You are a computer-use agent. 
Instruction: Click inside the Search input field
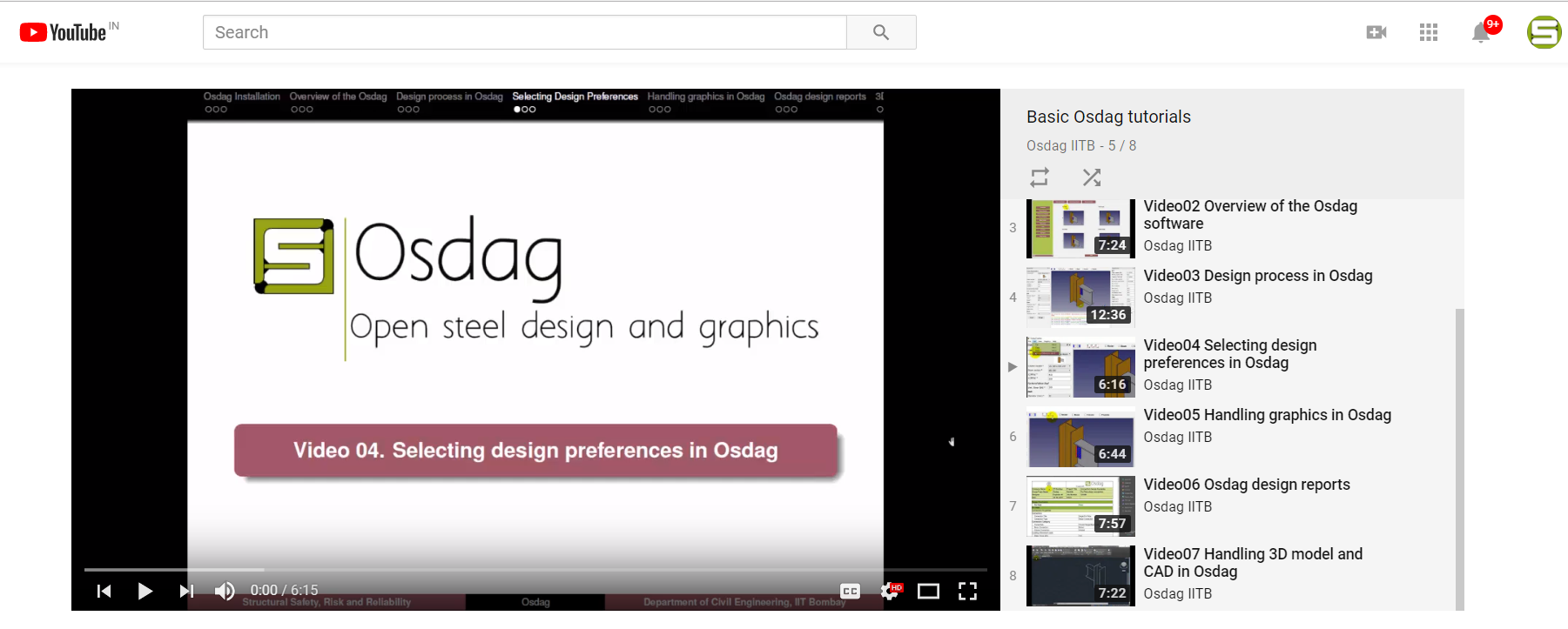pyautogui.click(x=524, y=32)
